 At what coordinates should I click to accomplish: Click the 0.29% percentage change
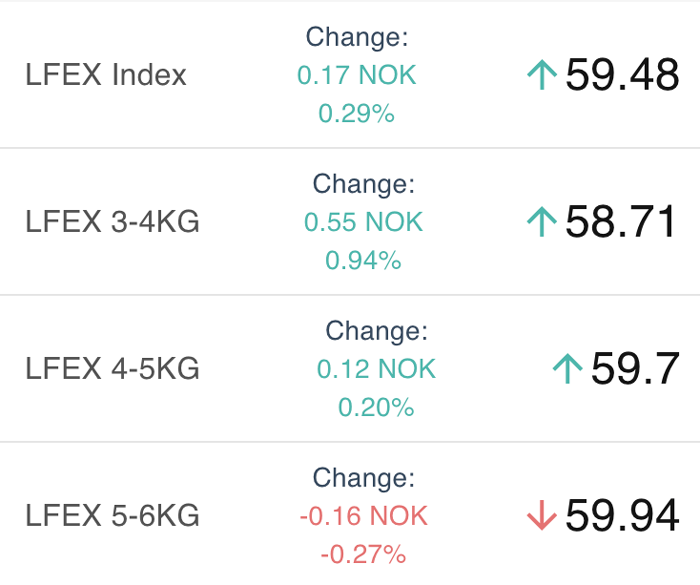[356, 113]
